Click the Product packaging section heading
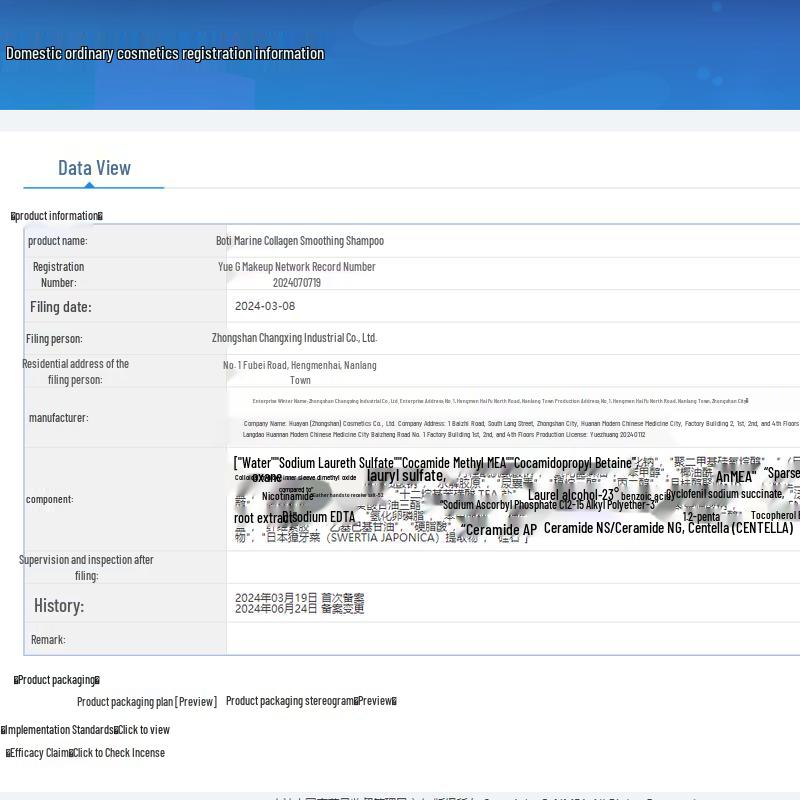Screen dimensions: 800x800 click(x=57, y=680)
